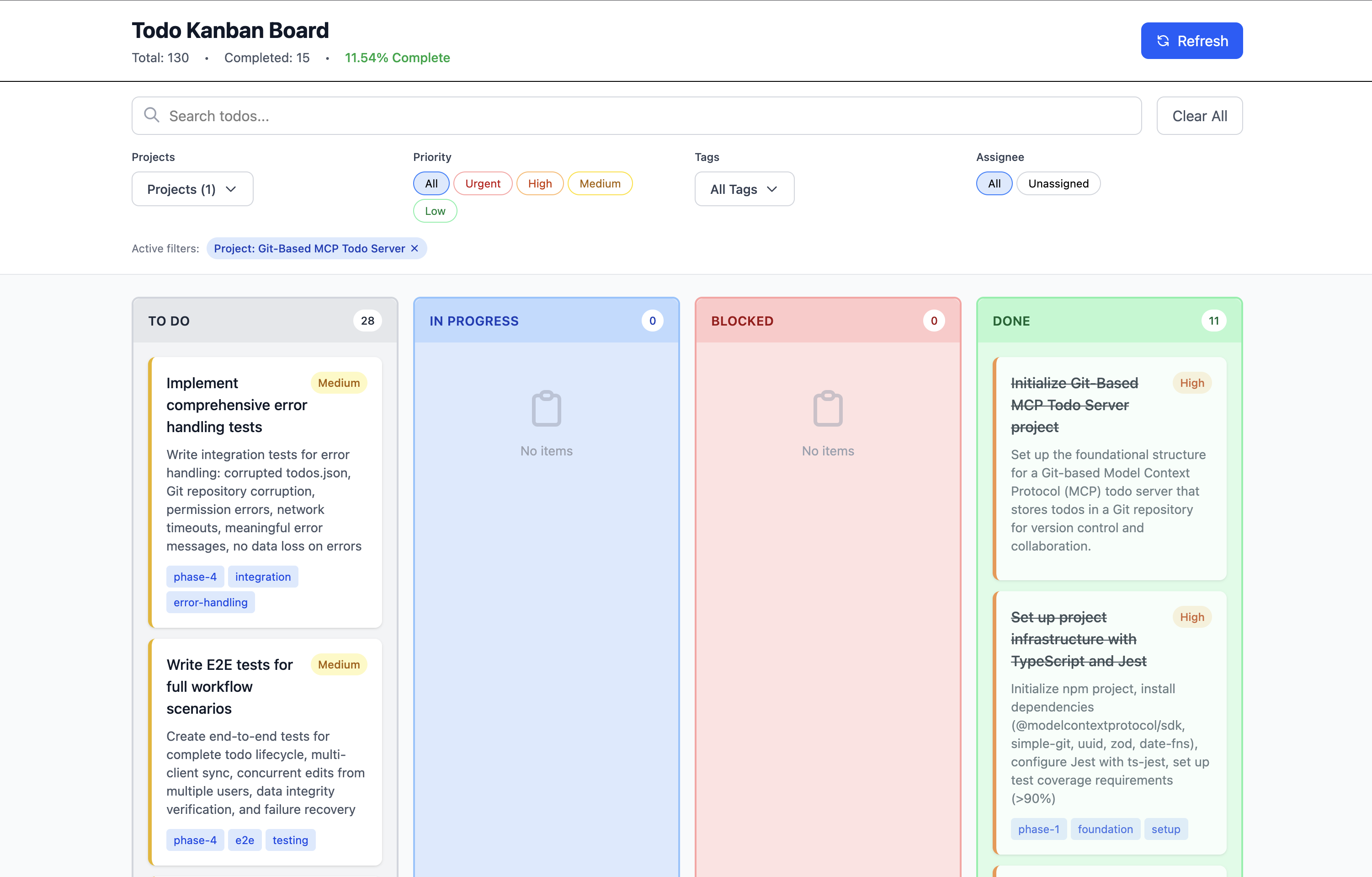Click the clipboard icon in Blocked column
Screen dimensions: 1372x877
[x=828, y=408]
